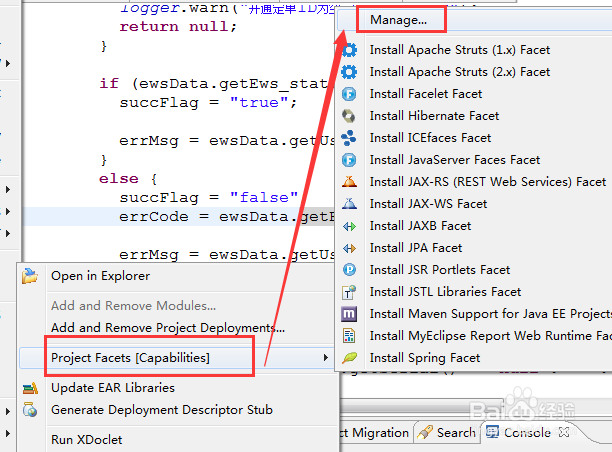This screenshot has height=452, width=612.
Task: Click the Spring Facet leaf icon
Action: [x=349, y=358]
